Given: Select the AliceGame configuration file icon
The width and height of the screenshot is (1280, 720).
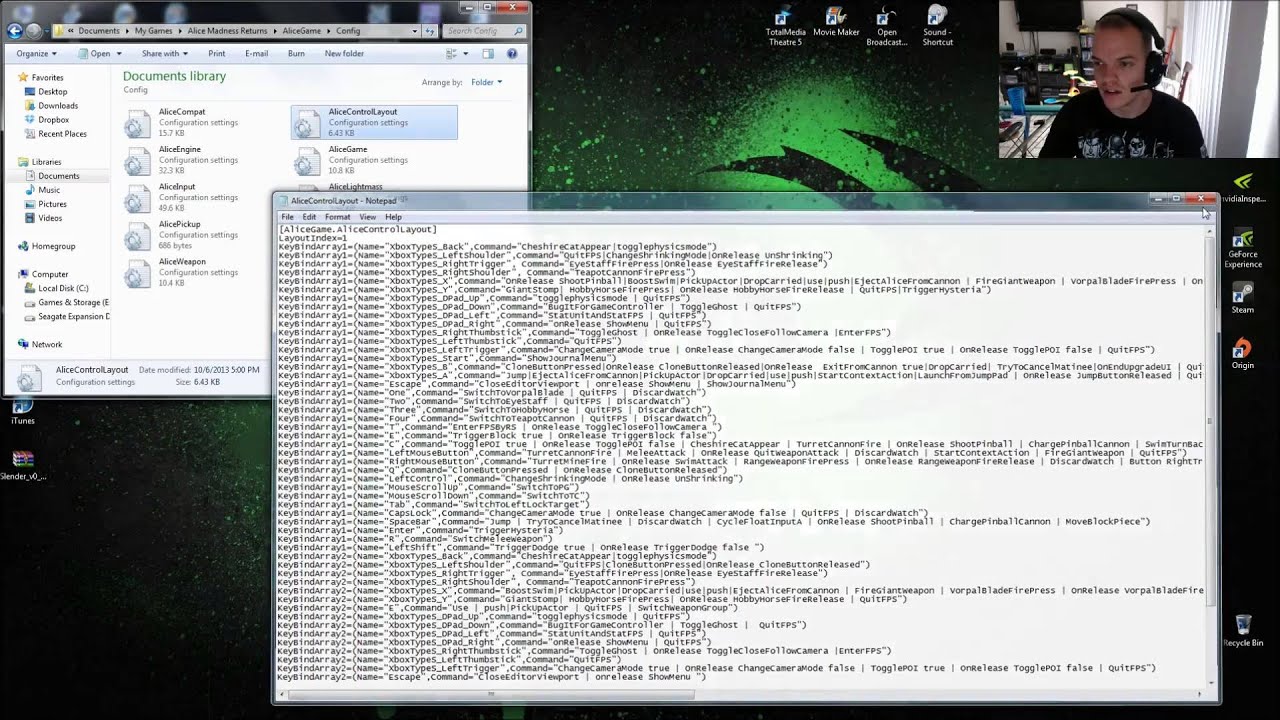Looking at the screenshot, I should click(307, 161).
